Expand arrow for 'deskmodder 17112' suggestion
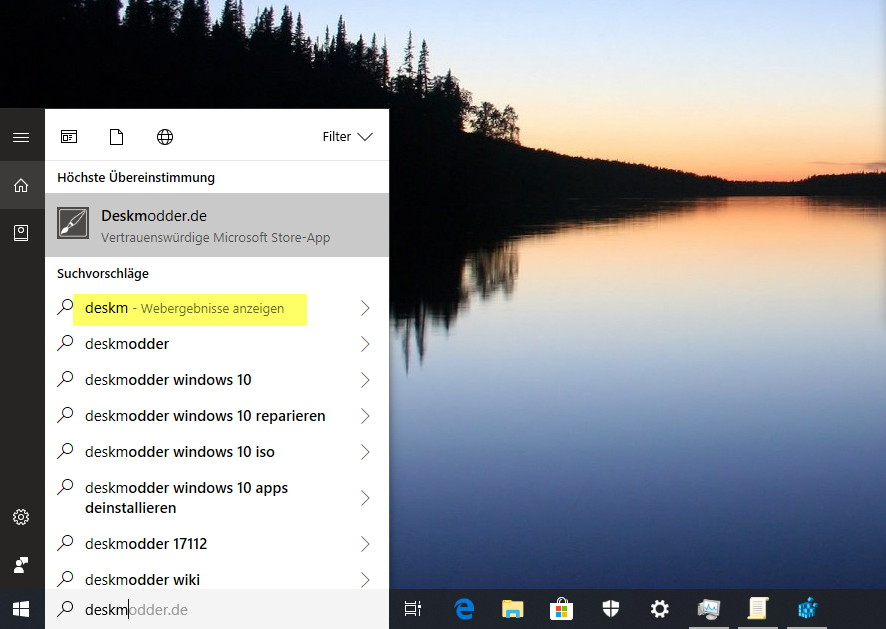Image resolution: width=886 pixels, height=629 pixels. (365, 544)
